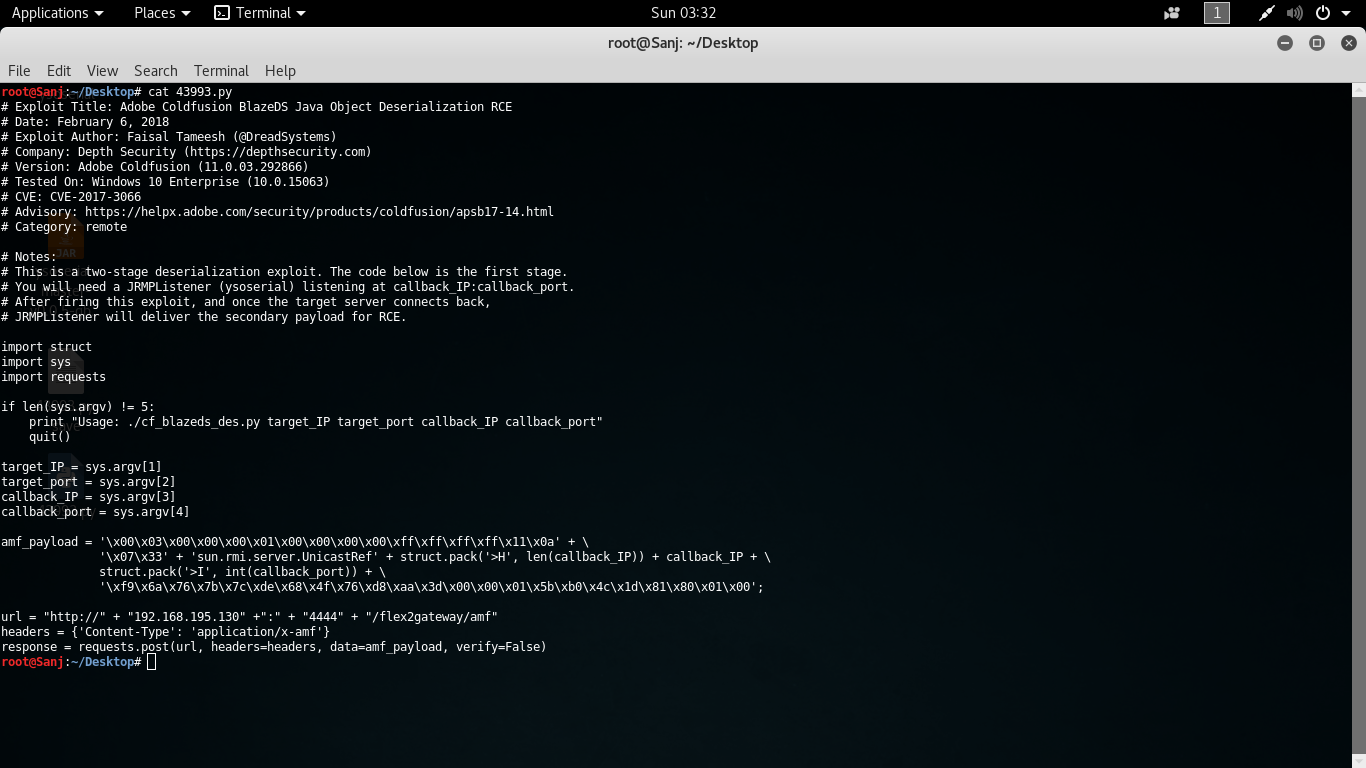The height and width of the screenshot is (768, 1366).
Task: Click the command text 'cat 43993.py'
Action: pyautogui.click(x=190, y=92)
